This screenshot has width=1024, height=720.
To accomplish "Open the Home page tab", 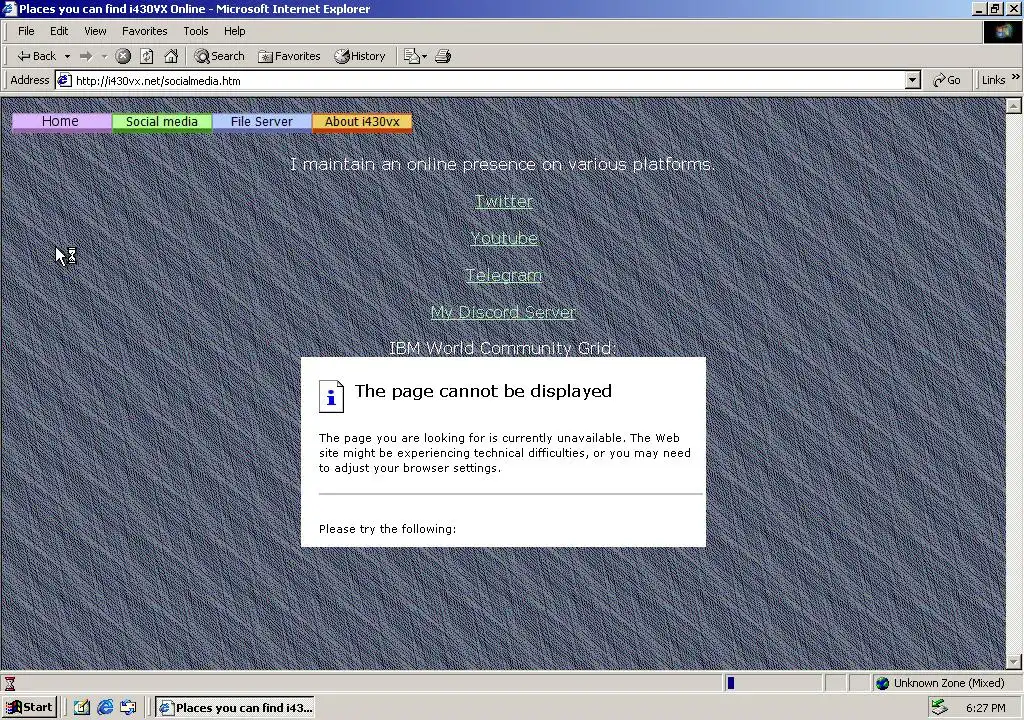I will pos(61,122).
